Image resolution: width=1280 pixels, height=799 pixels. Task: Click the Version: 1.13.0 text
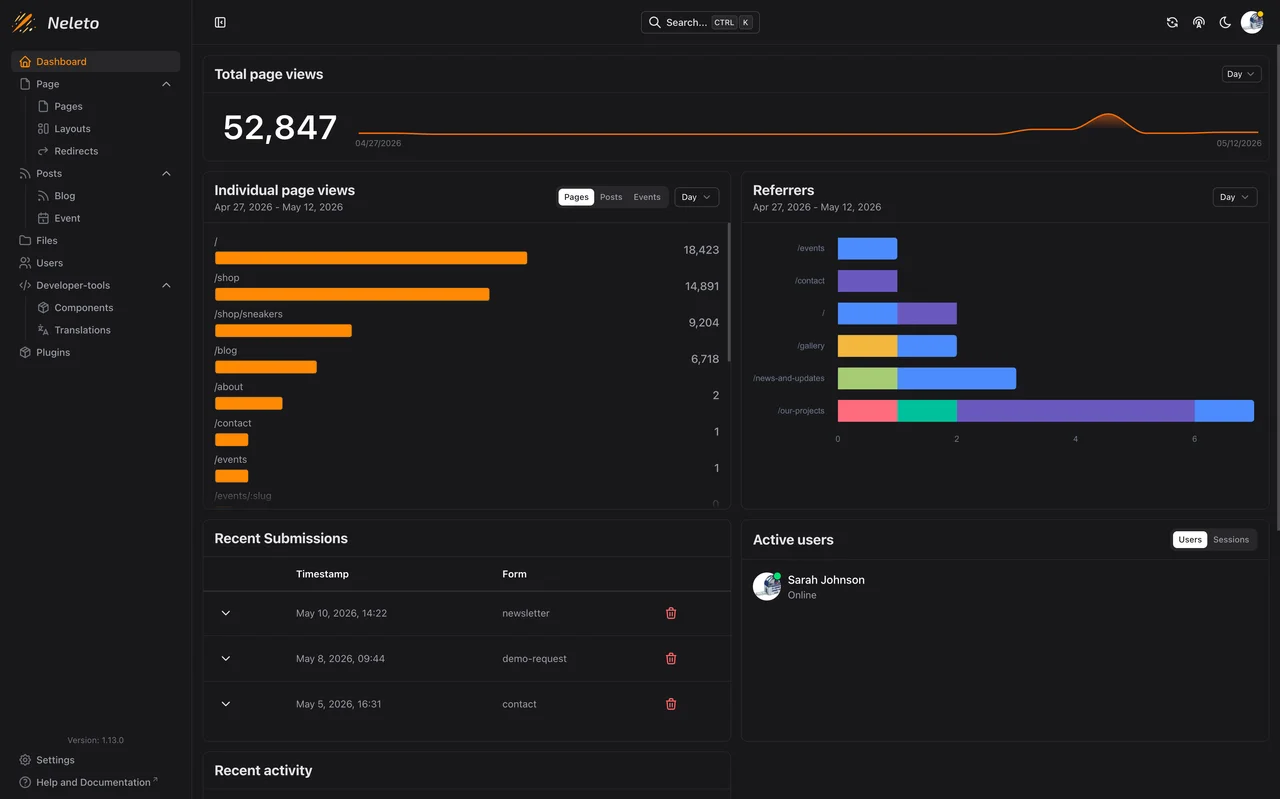(x=96, y=740)
